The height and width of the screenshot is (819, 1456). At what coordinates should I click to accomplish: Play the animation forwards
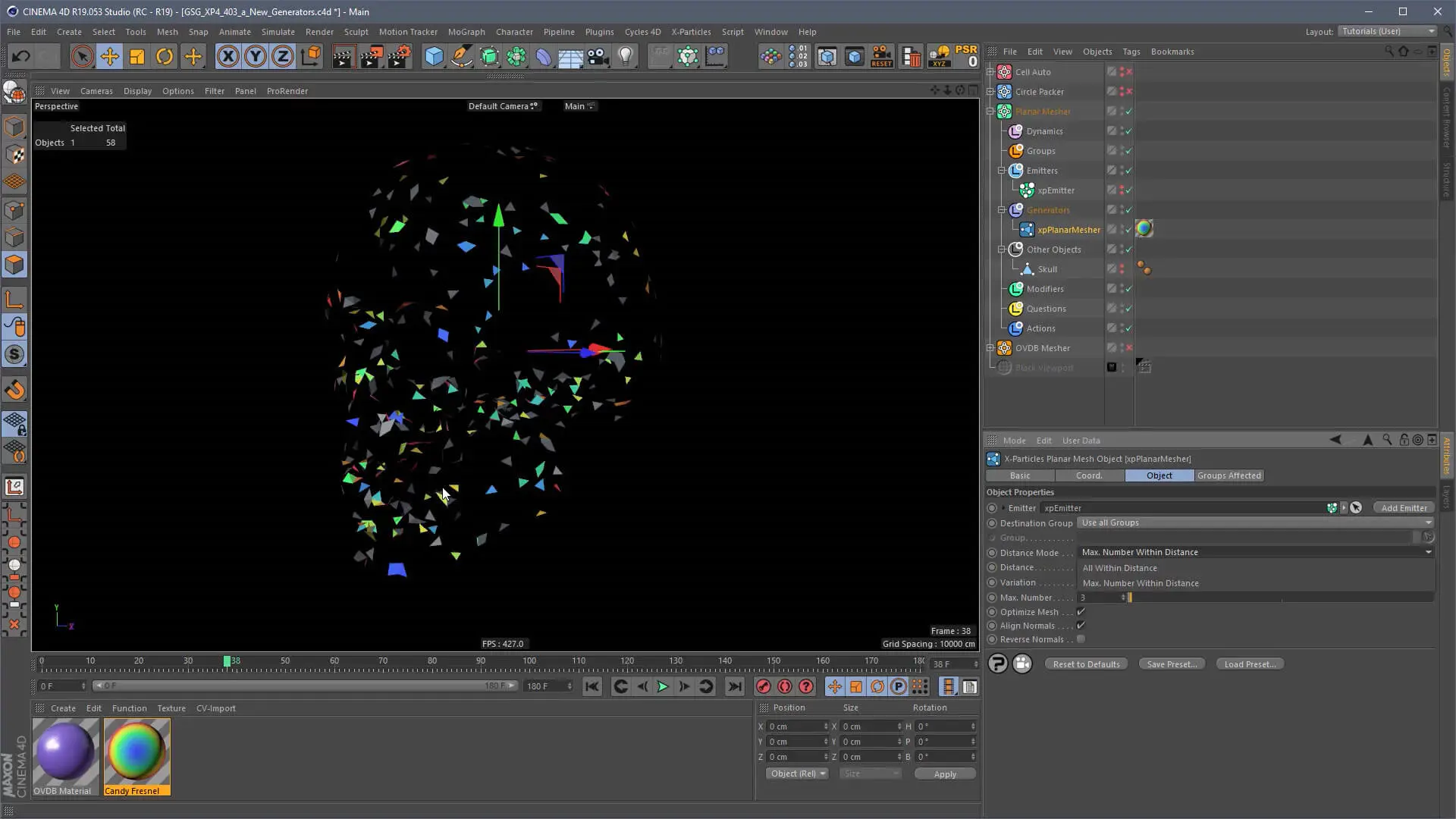663,687
